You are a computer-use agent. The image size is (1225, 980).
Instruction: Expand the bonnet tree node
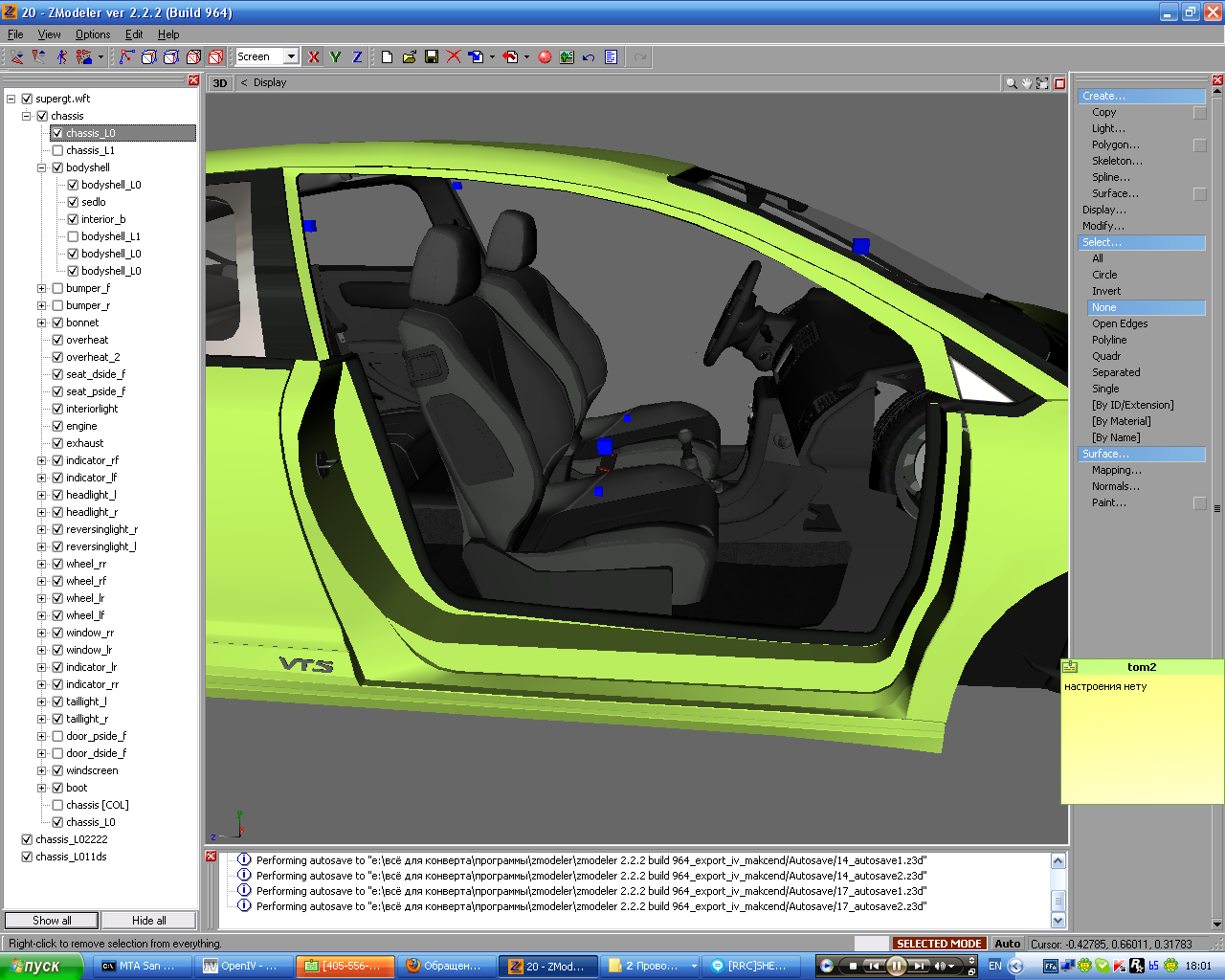coord(42,323)
